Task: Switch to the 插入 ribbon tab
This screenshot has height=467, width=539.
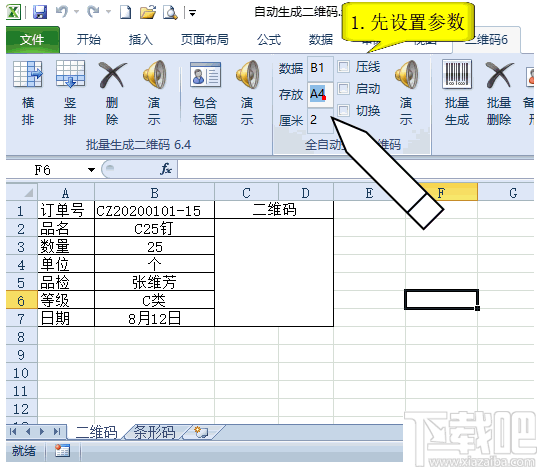Action: click(x=141, y=40)
